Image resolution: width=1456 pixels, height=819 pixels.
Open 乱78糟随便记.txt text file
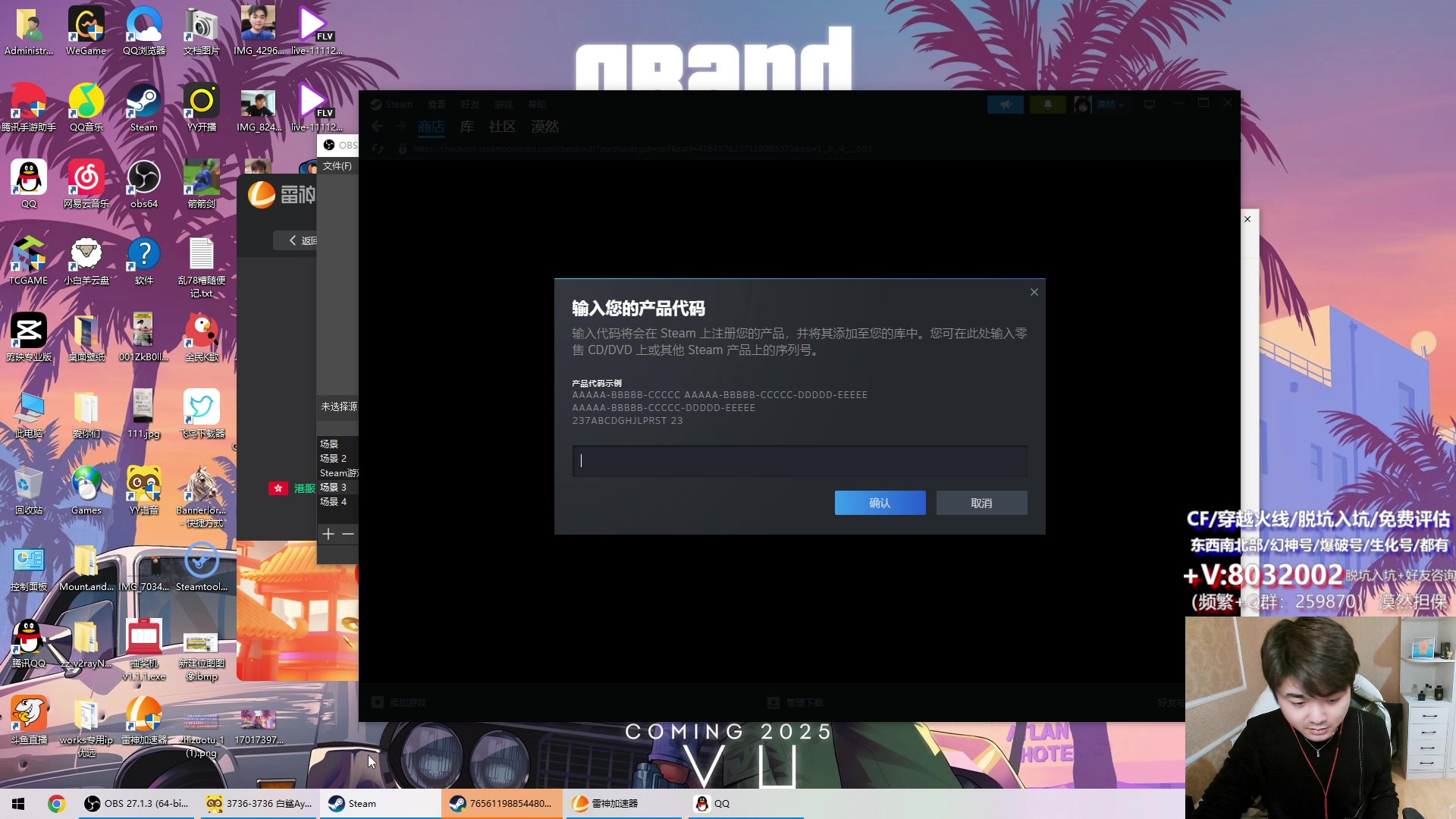(202, 267)
